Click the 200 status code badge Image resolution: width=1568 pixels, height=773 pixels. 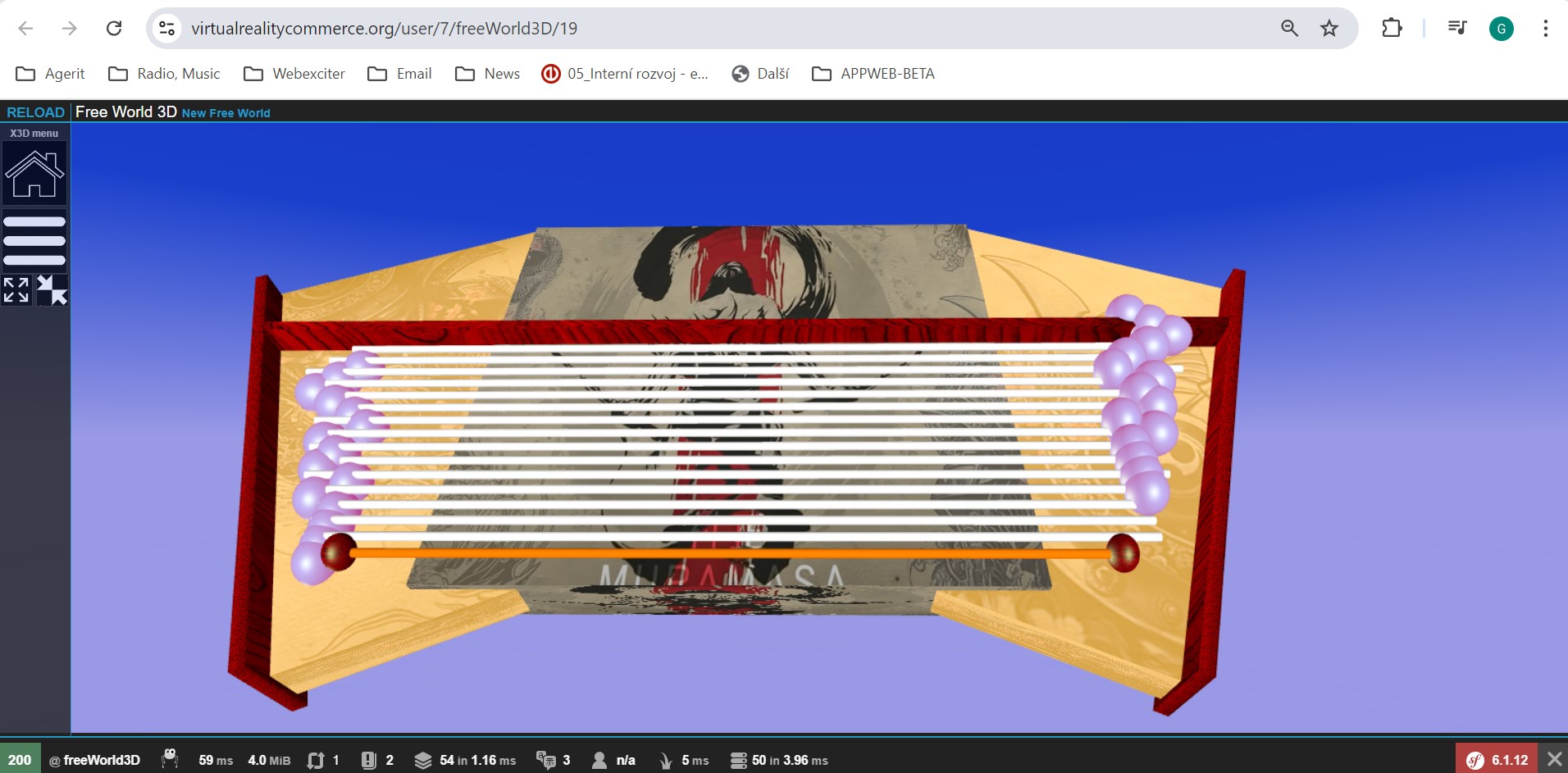pos(20,760)
